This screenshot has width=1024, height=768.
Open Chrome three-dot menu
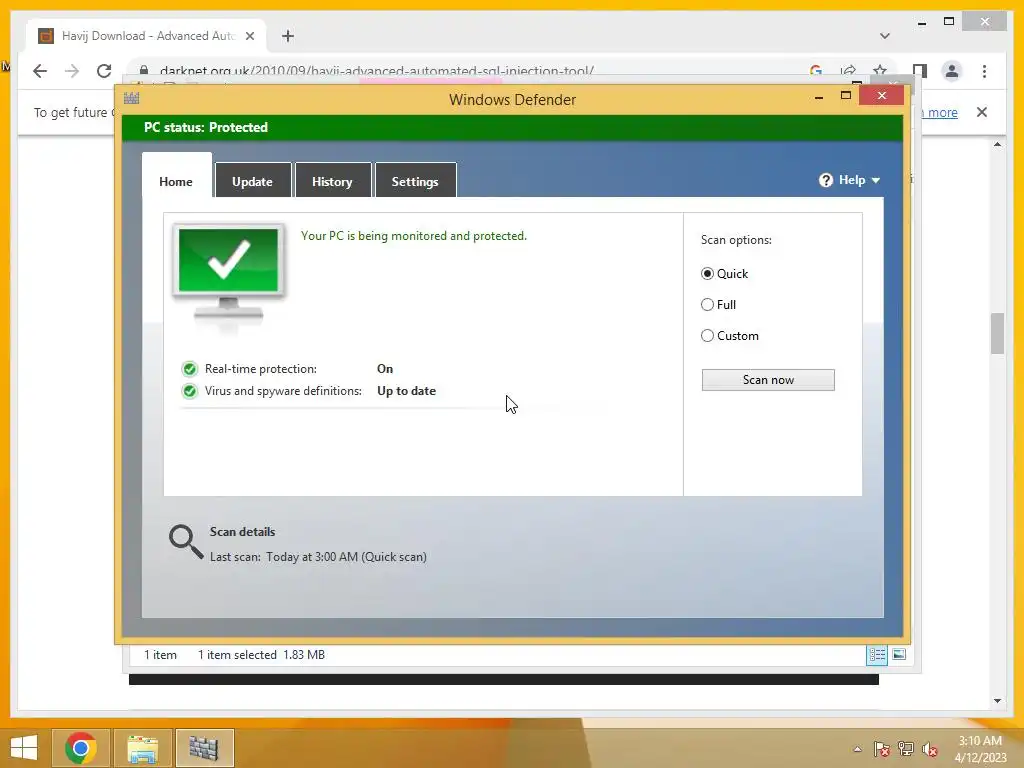984,71
